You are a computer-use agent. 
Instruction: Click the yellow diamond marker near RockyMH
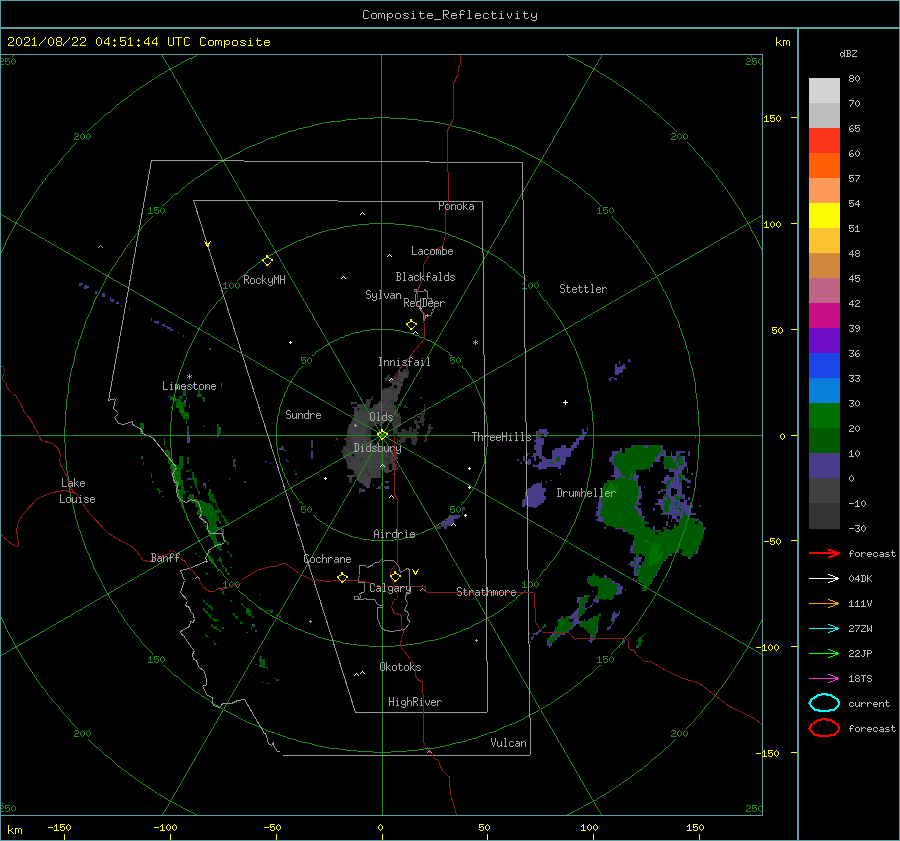pyautogui.click(x=267, y=261)
